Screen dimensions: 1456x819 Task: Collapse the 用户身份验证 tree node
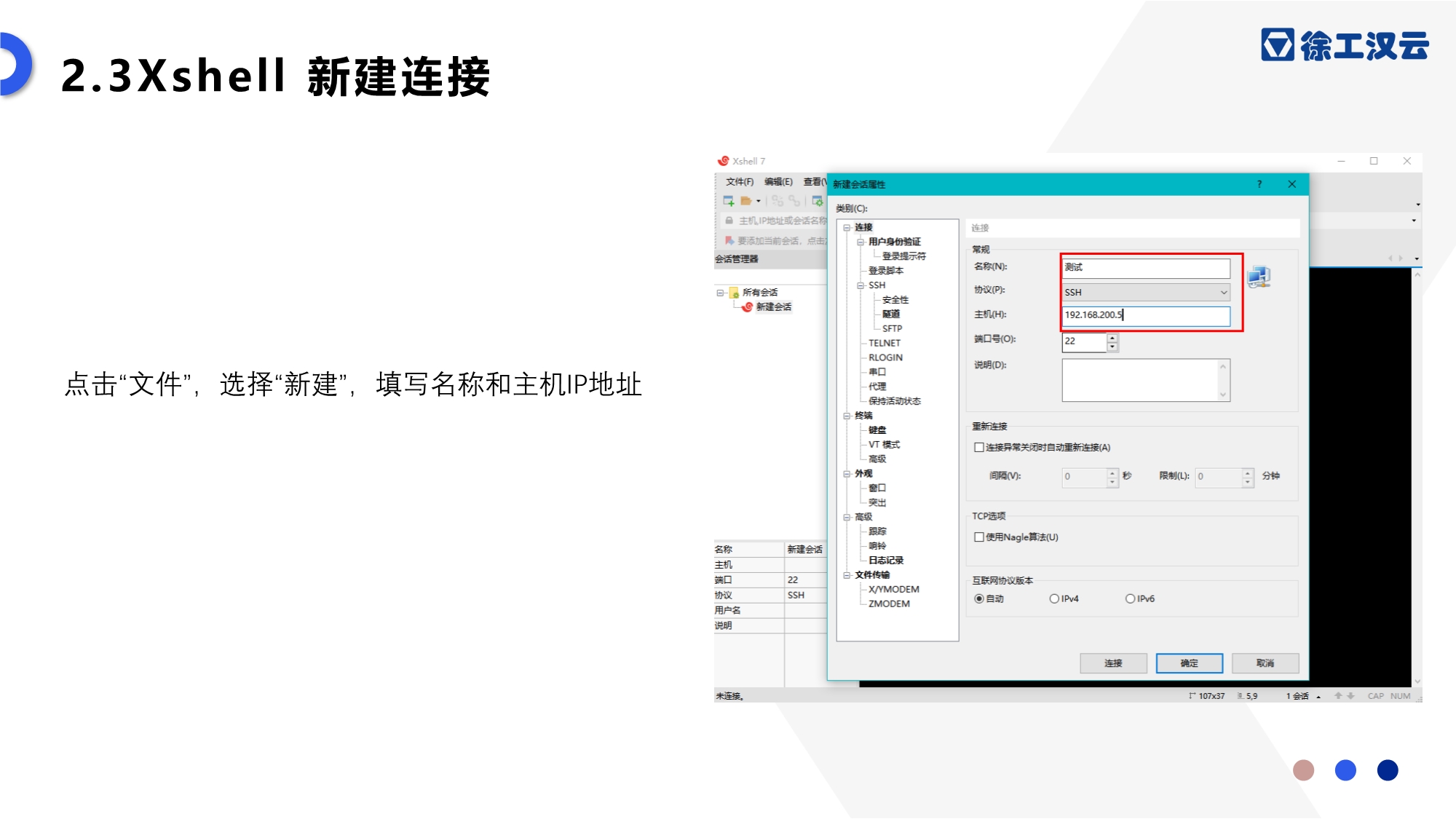tap(860, 242)
